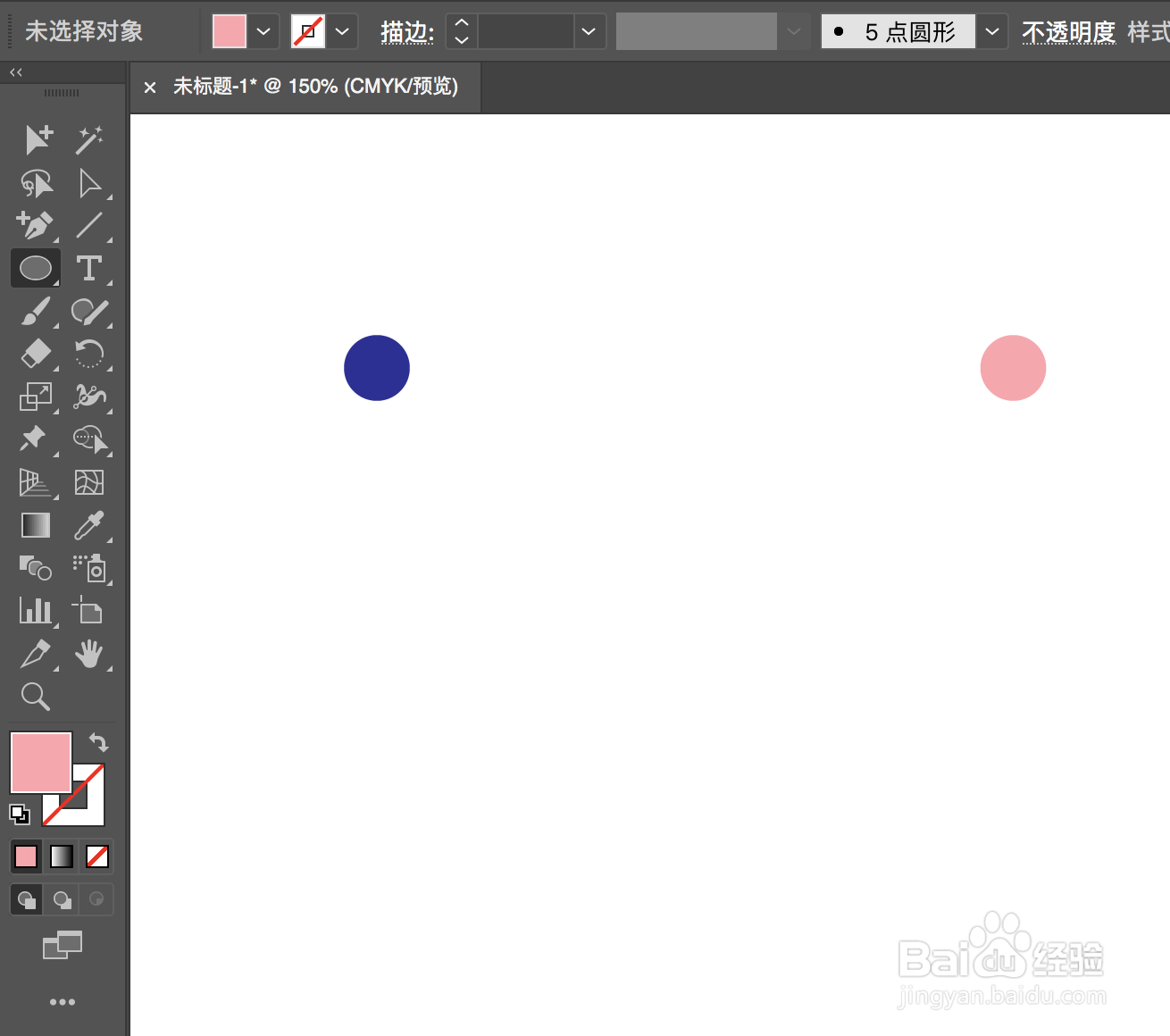
Task: Select the Perspective Grid tool
Action: coord(36,483)
